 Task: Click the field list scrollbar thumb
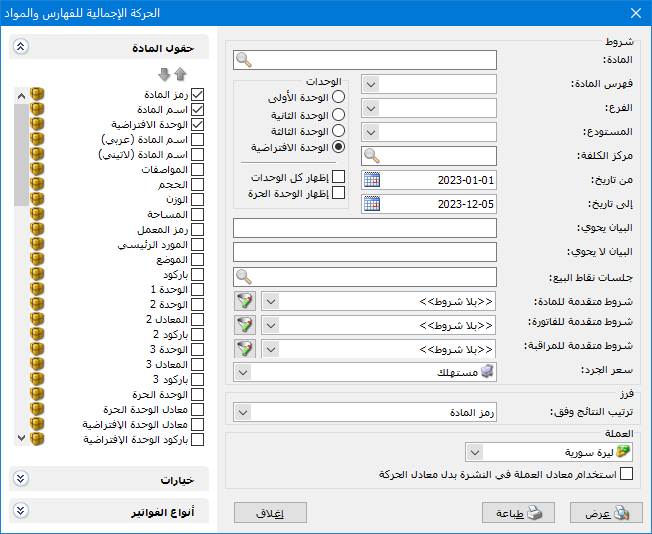pyautogui.click(x=21, y=155)
